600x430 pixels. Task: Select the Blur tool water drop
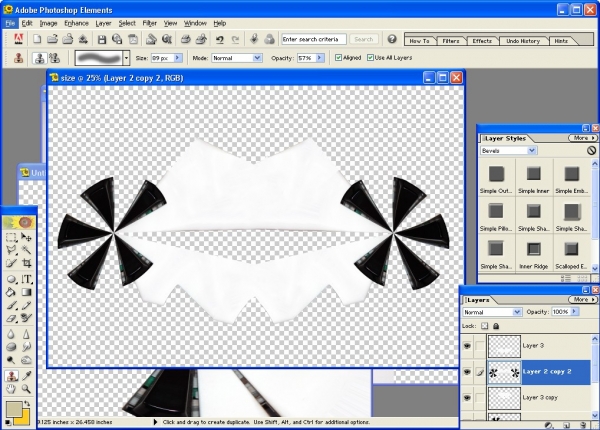pyautogui.click(x=11, y=334)
